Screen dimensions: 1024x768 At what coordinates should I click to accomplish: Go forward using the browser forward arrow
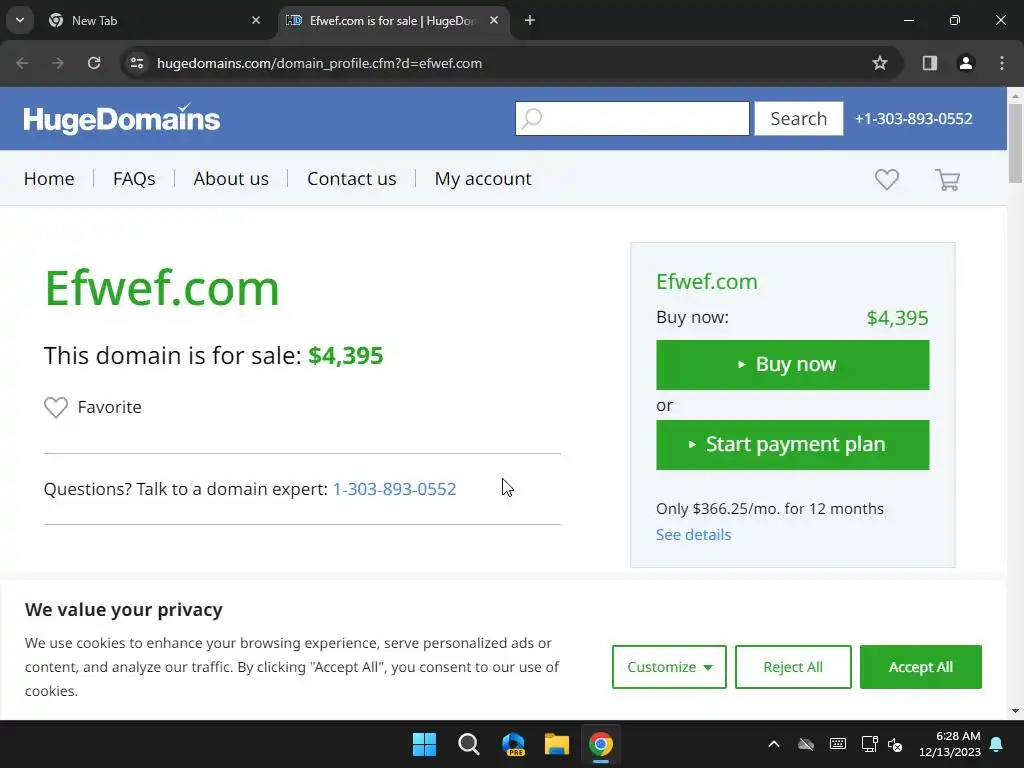tap(58, 63)
